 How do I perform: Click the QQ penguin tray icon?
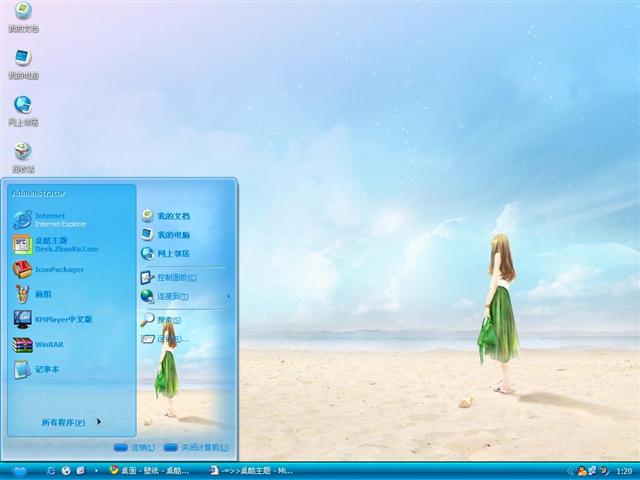click(x=582, y=471)
